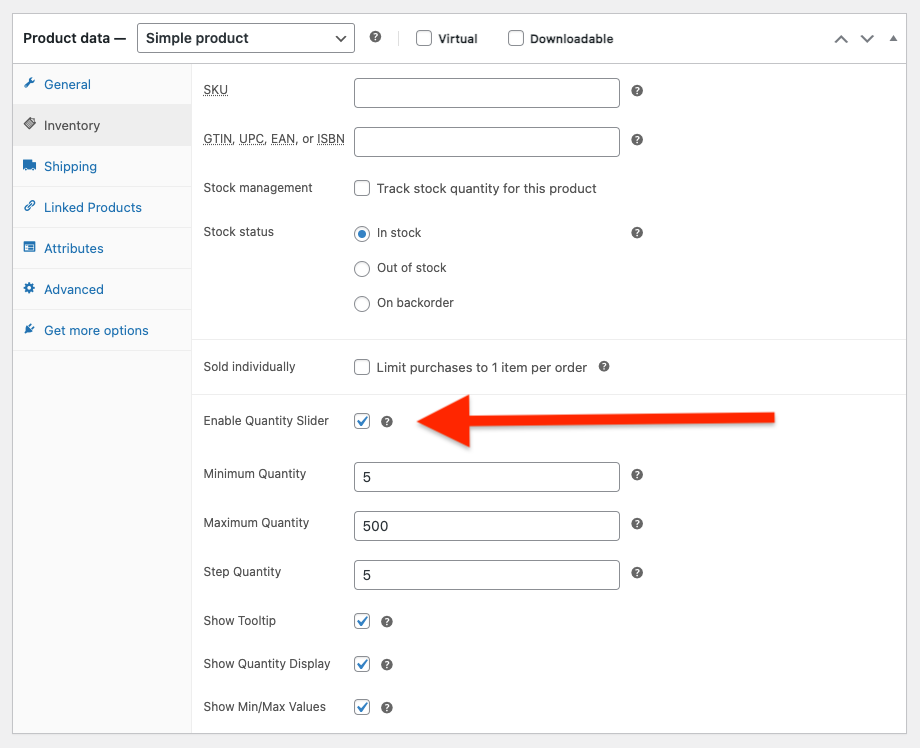This screenshot has height=748, width=920.
Task: Open the Simple product type dropdown
Action: (245, 38)
